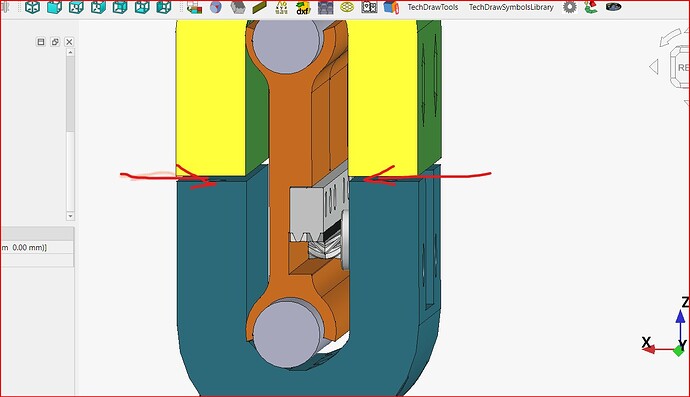The width and height of the screenshot is (690, 397).
Task: Click the side panel scrollbar up arrow
Action: (70, 52)
